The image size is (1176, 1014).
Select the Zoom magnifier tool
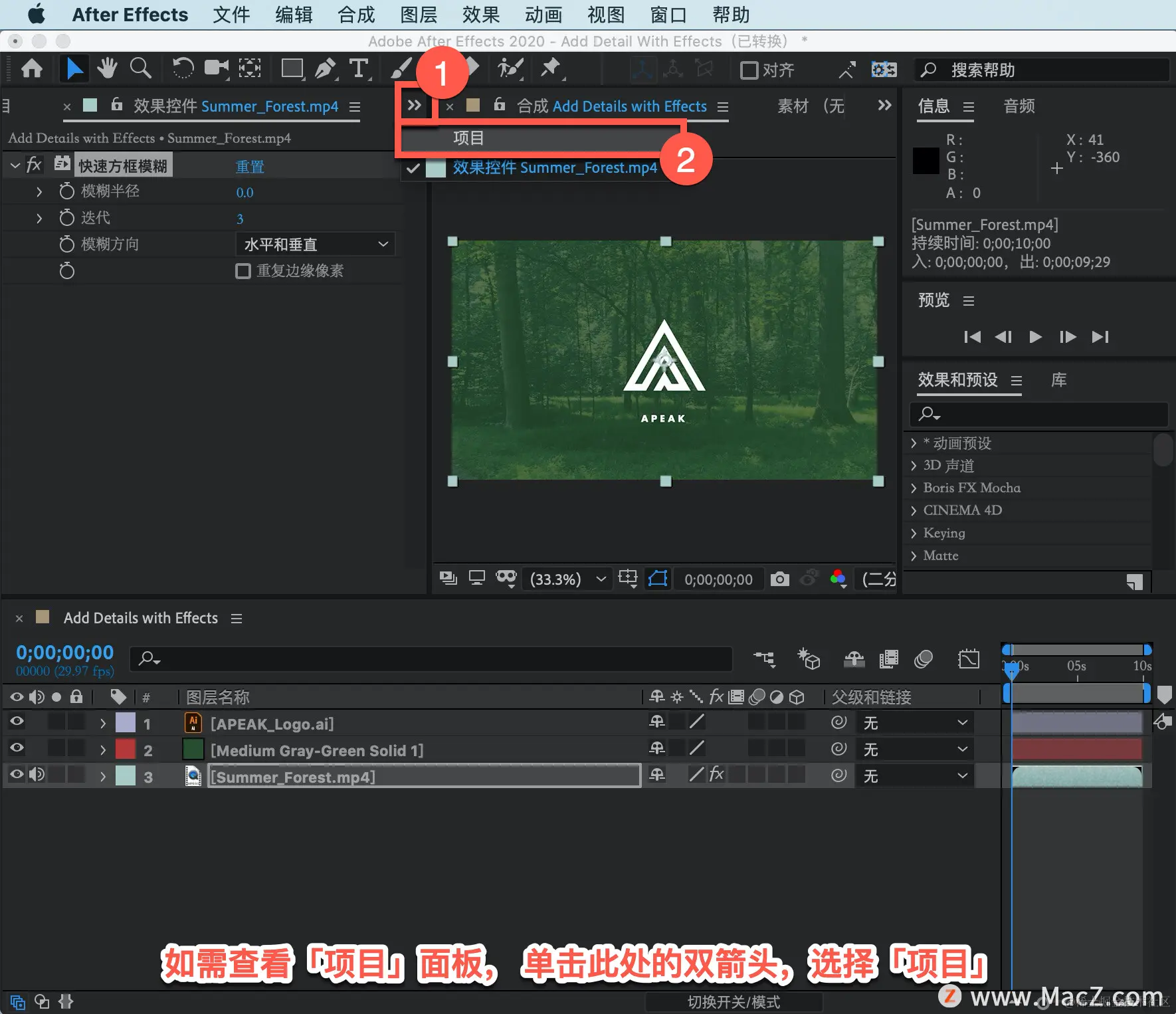pyautogui.click(x=140, y=69)
